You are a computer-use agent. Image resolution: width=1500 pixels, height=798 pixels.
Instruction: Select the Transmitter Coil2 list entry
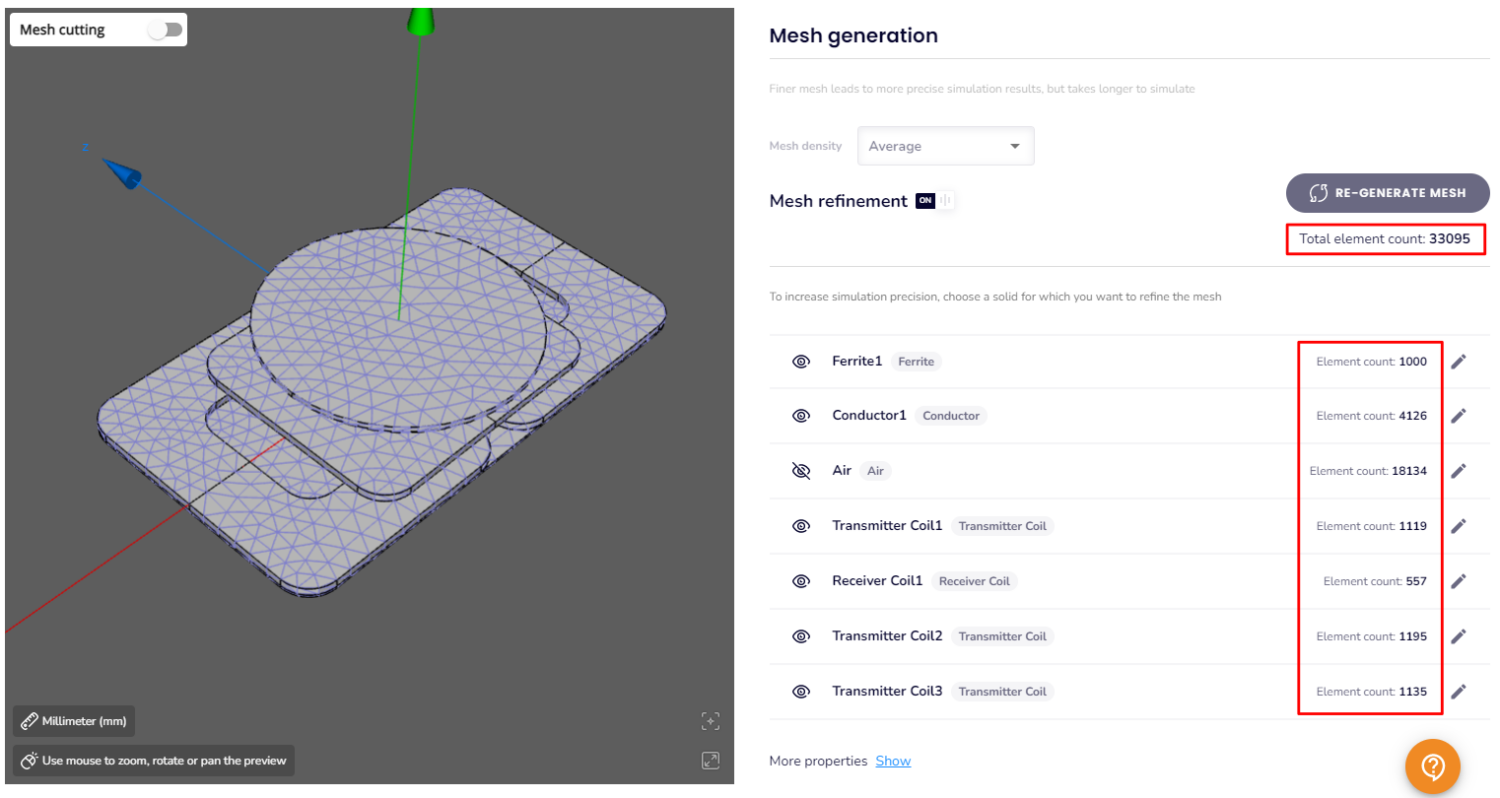888,636
